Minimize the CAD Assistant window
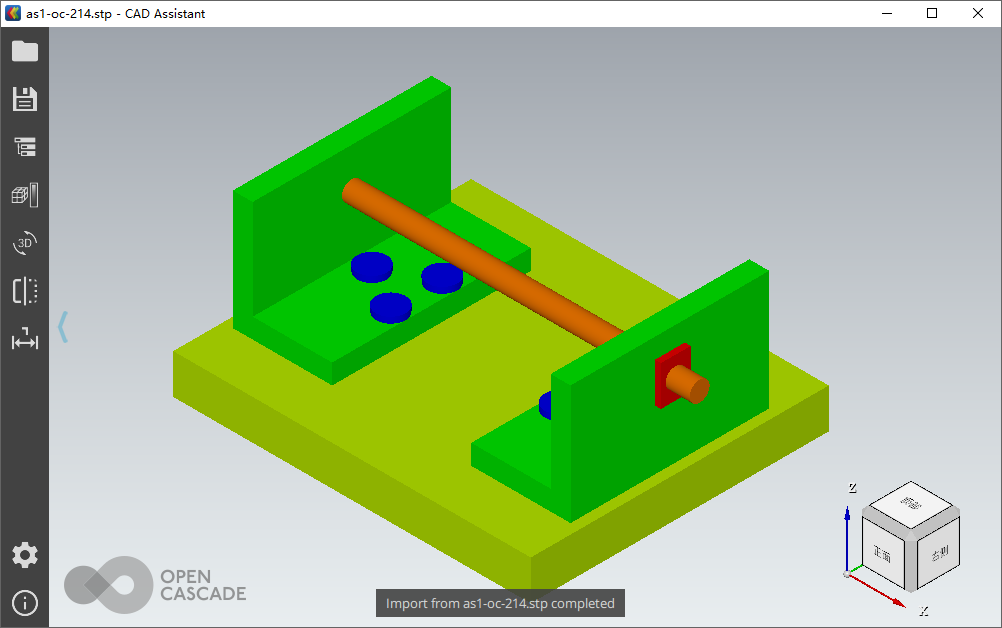The height and width of the screenshot is (628, 1002). pyautogui.click(x=887, y=13)
